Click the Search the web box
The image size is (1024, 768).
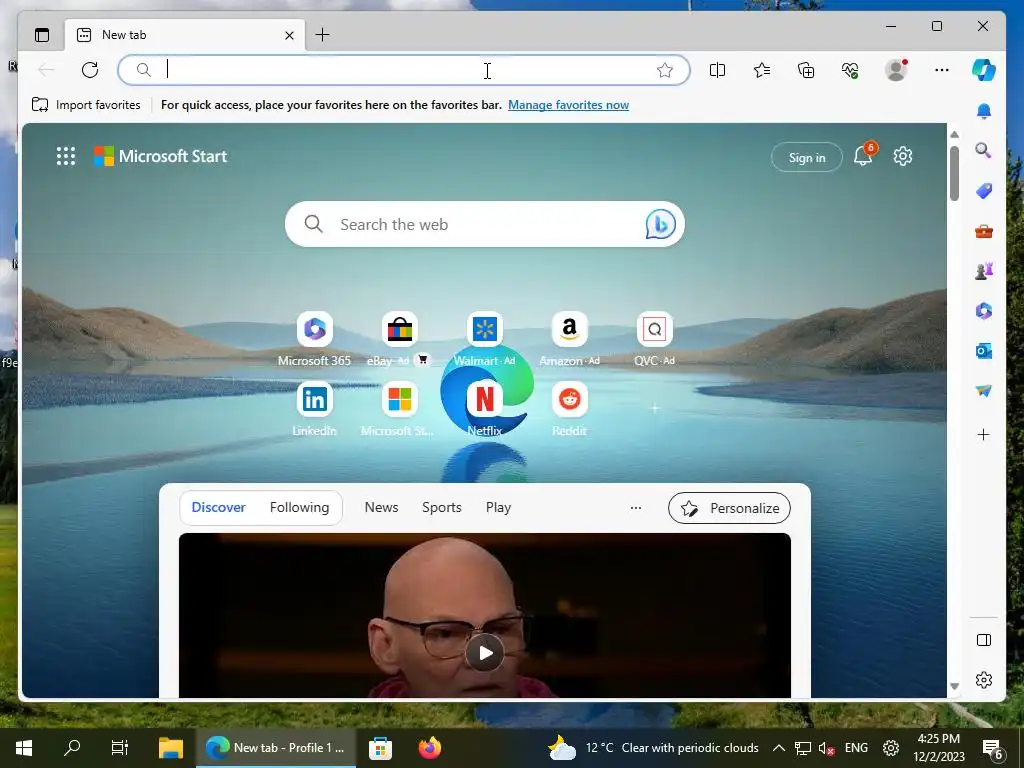click(485, 224)
